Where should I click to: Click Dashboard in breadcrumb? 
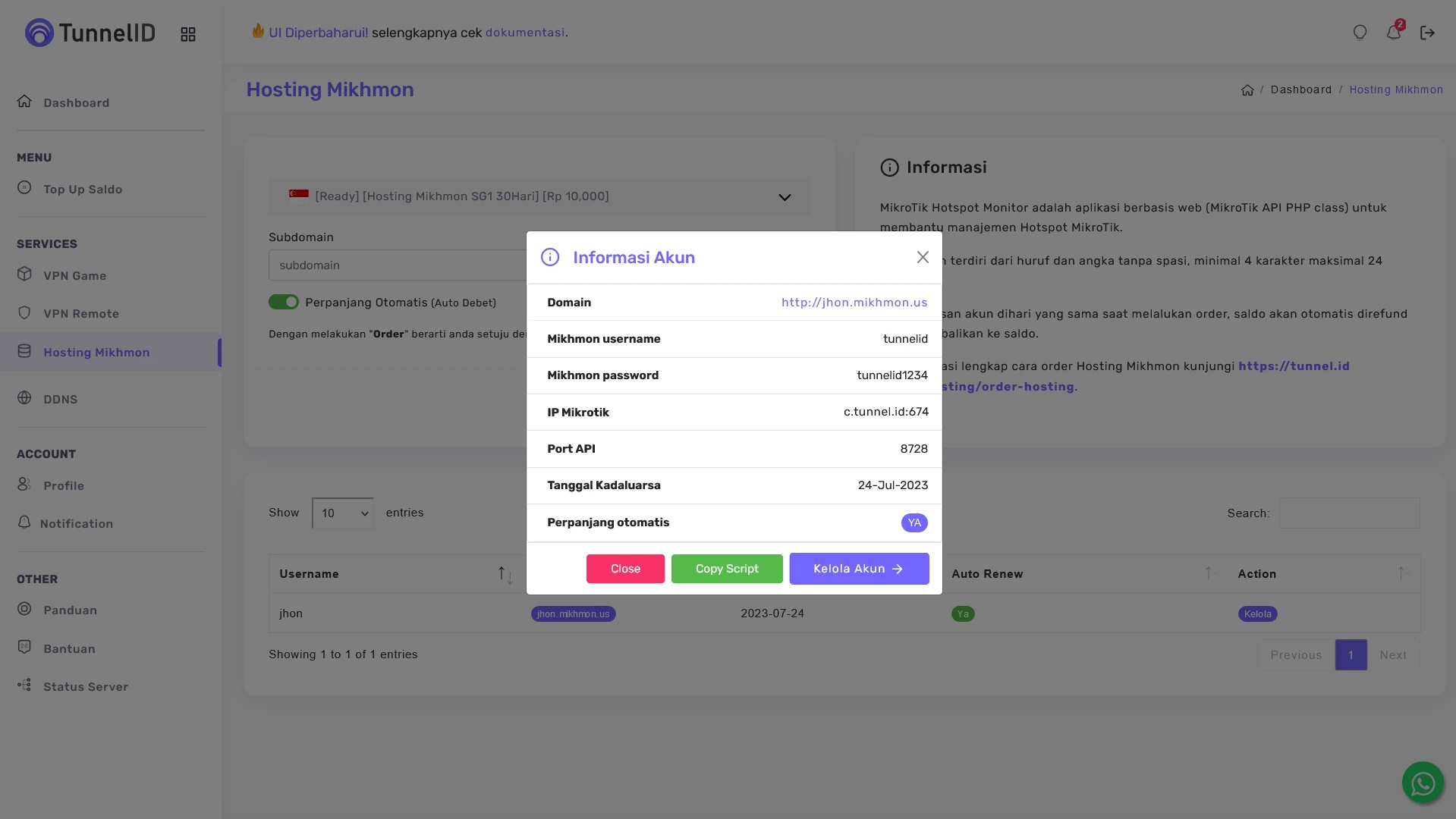pyautogui.click(x=1300, y=89)
